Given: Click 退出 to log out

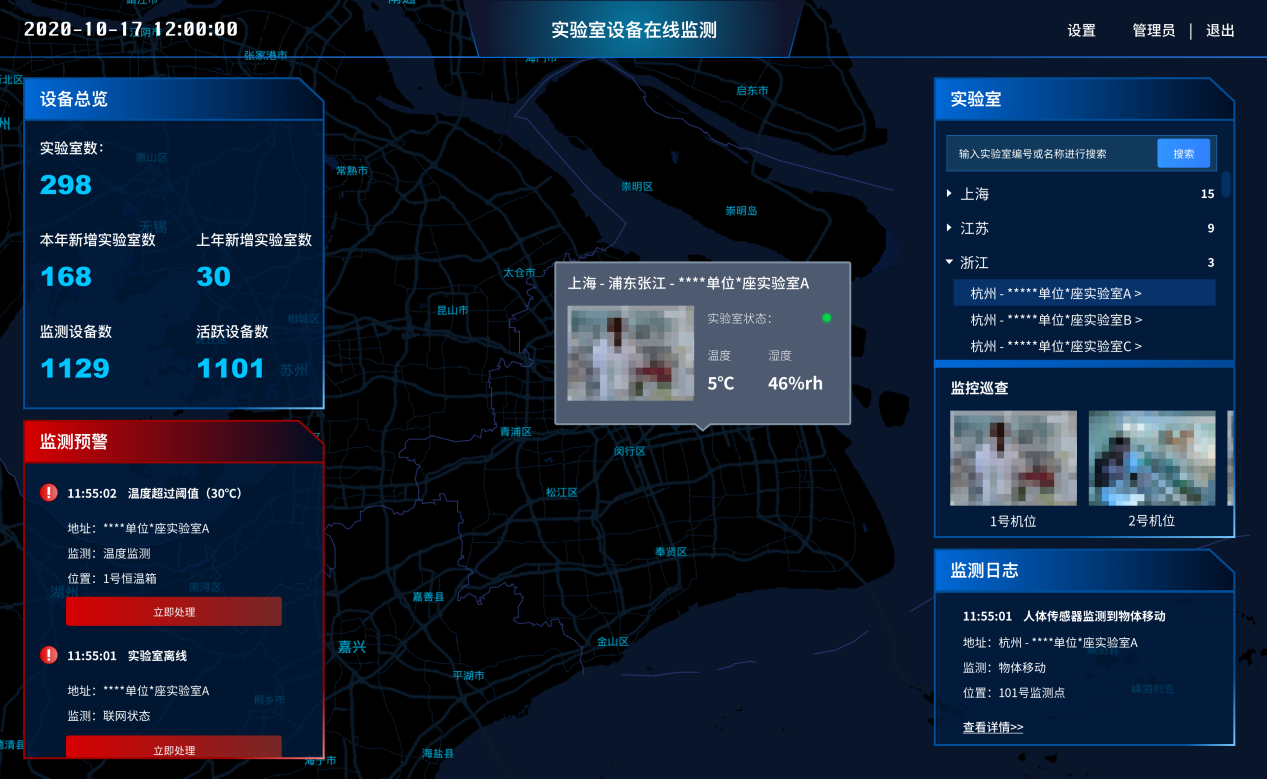Looking at the screenshot, I should pos(1220,31).
